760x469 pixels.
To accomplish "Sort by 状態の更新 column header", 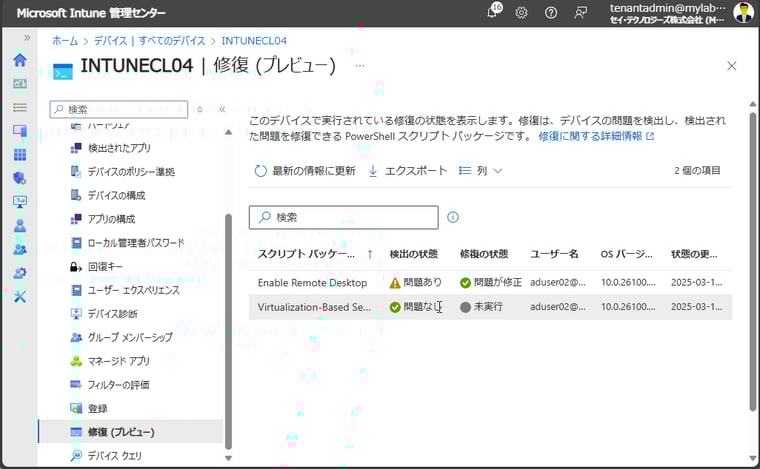I will coord(694,254).
